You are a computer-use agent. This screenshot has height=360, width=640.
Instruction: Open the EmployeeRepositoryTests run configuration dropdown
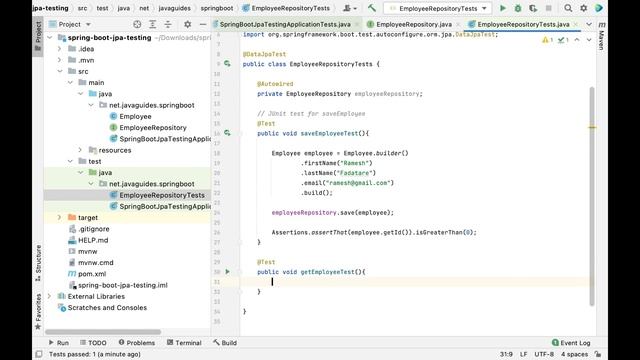pos(438,8)
